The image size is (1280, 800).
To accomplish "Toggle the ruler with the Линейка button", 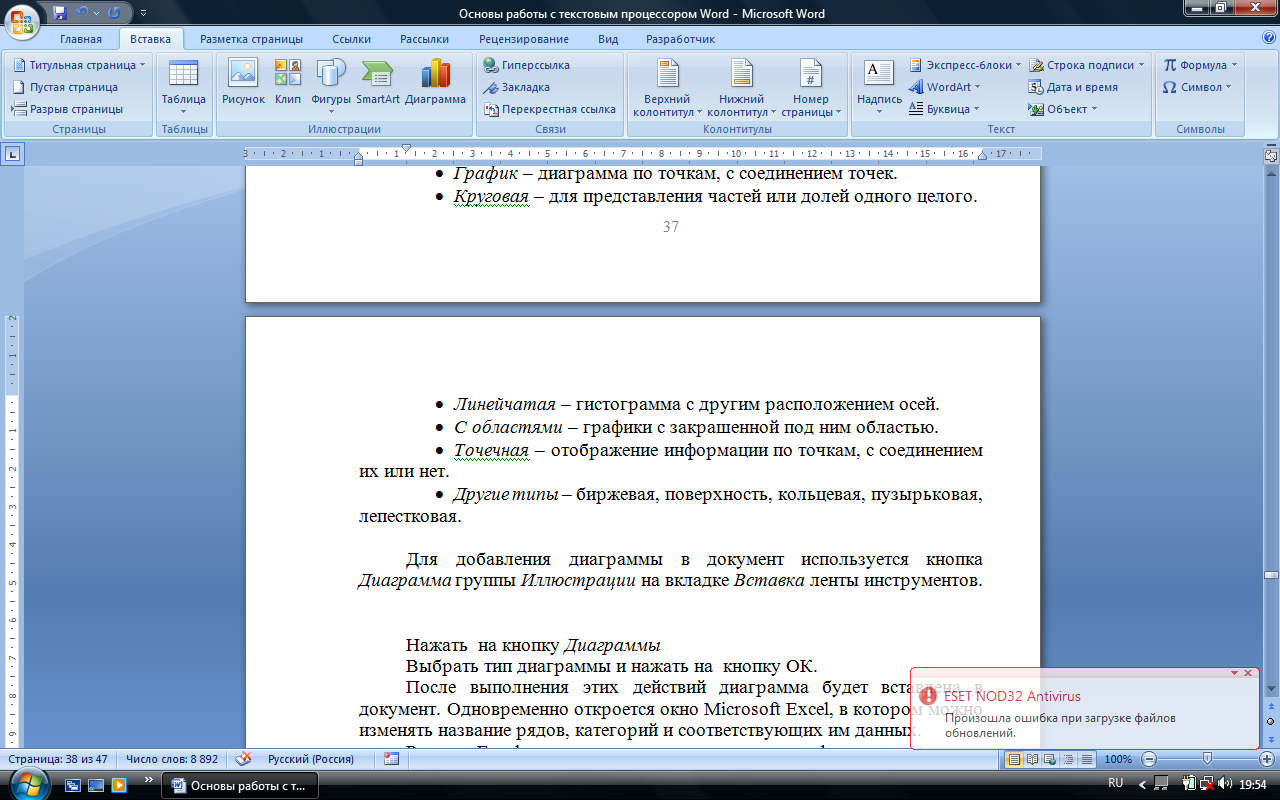I will [1270, 155].
